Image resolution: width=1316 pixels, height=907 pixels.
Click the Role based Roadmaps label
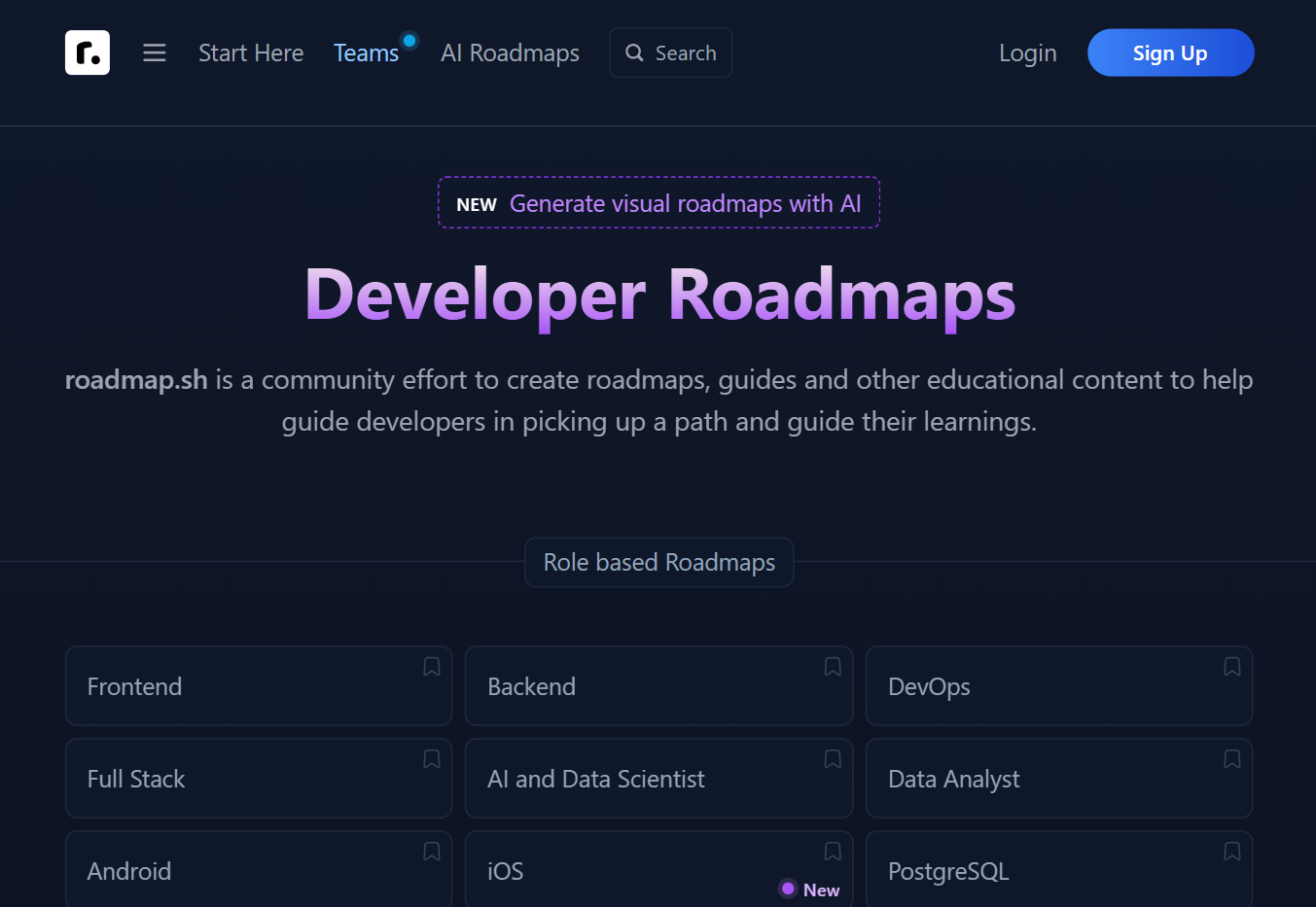tap(659, 562)
